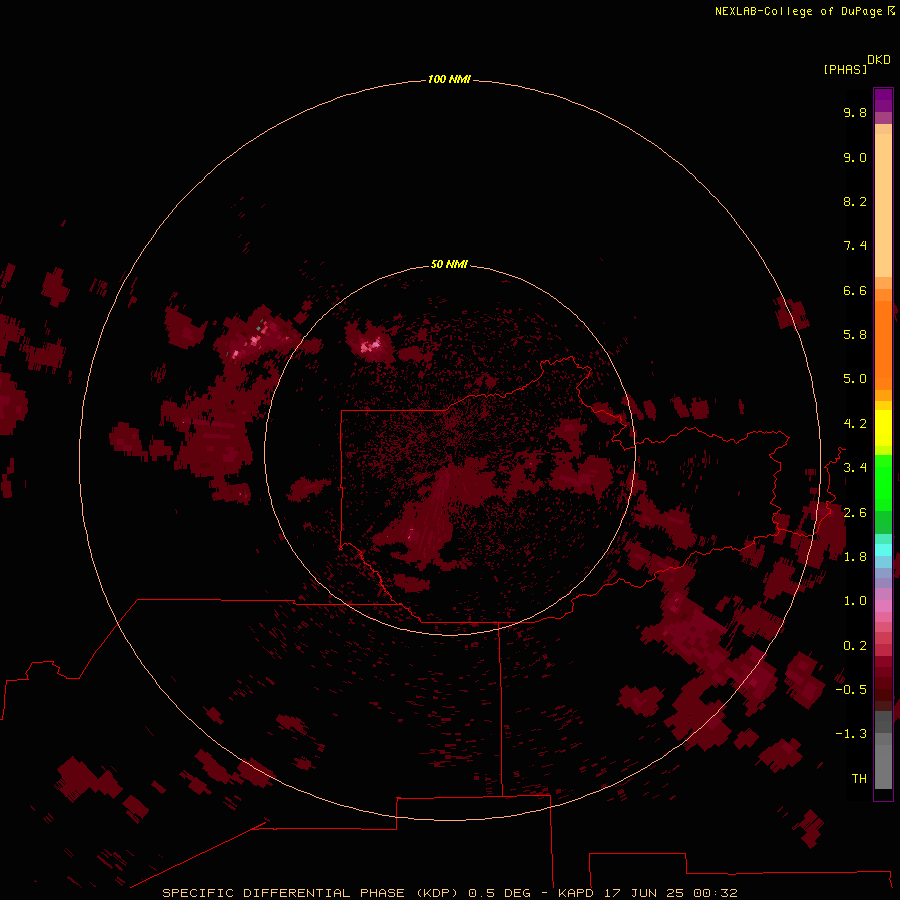
Task: Click the 6.6 value on the color scale
Action: click(855, 290)
